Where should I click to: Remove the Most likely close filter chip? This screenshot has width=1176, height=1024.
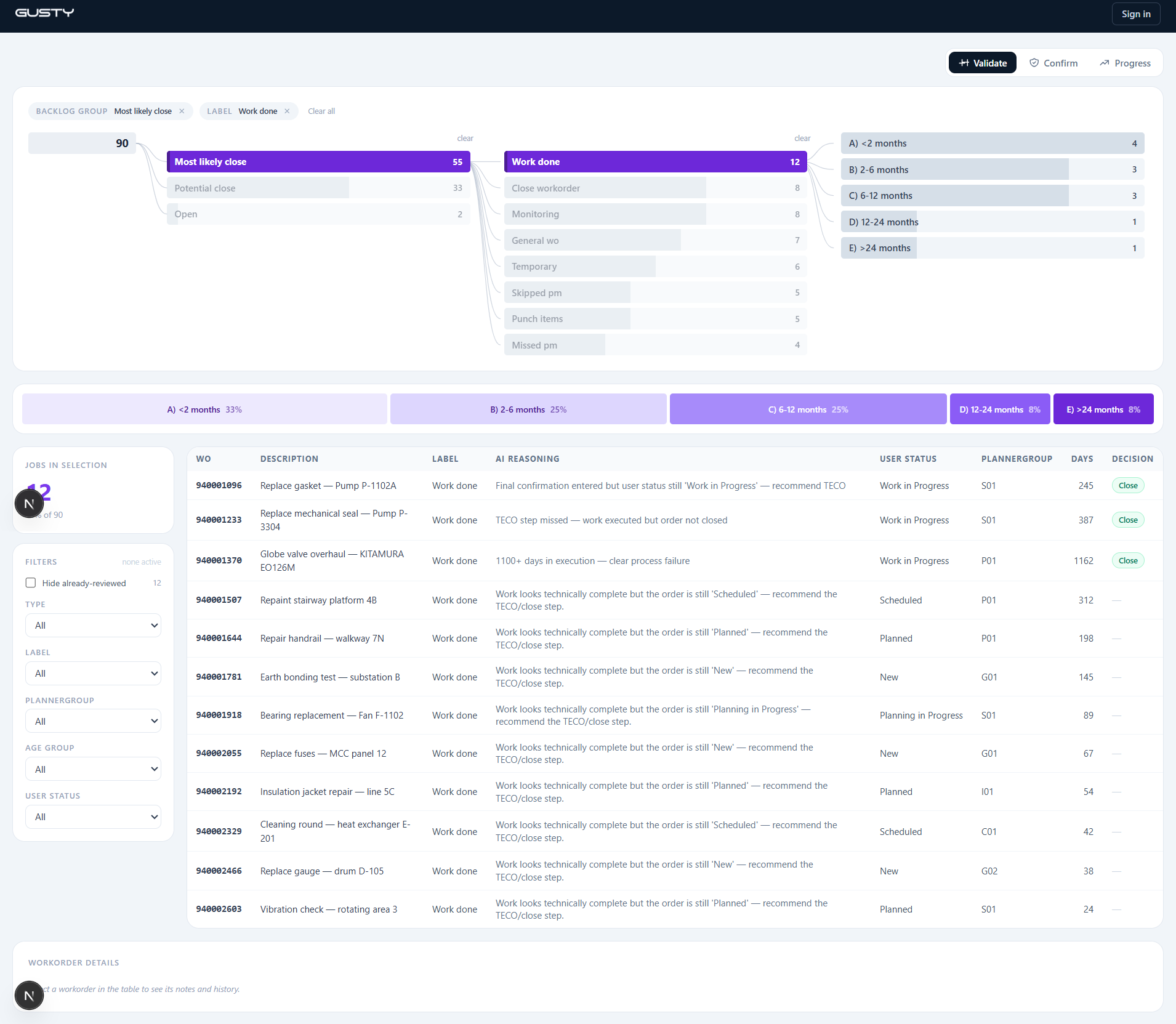pos(182,111)
